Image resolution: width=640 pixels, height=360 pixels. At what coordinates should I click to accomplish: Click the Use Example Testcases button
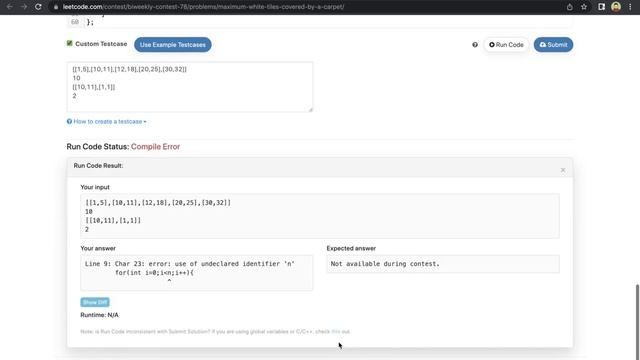point(173,45)
